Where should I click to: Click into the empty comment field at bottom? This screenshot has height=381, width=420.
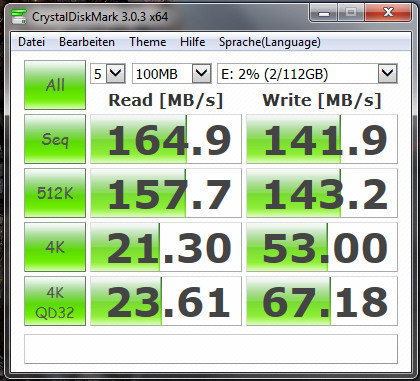coord(211,349)
